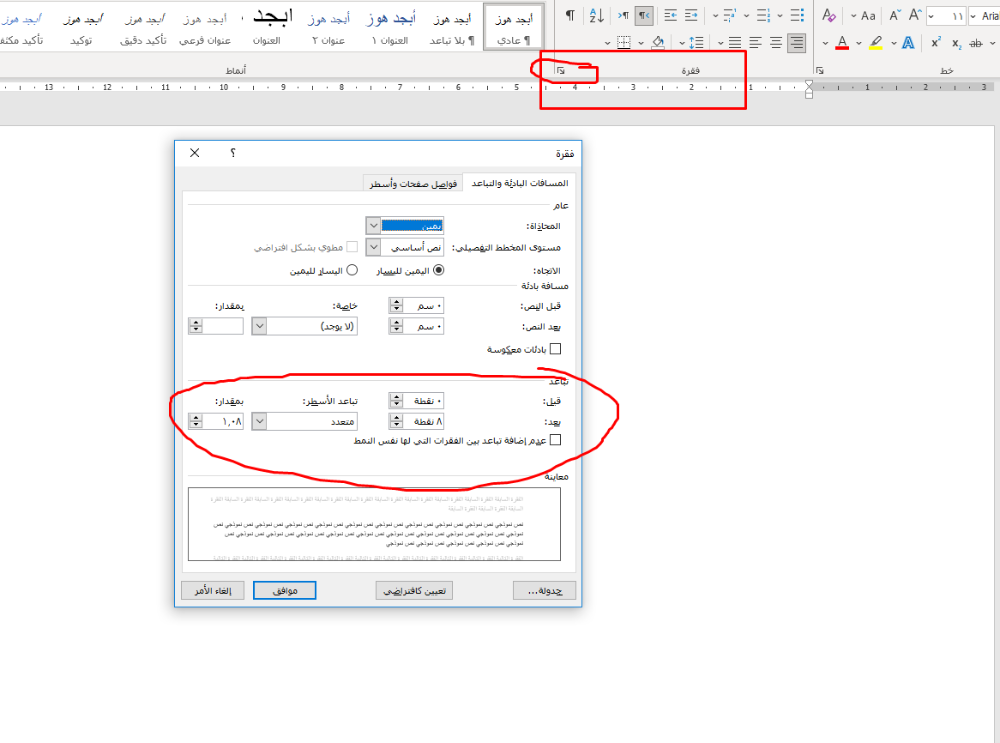The image size is (1000, 743).
Task: Click the Sort icon in the ribbon
Action: 596,15
